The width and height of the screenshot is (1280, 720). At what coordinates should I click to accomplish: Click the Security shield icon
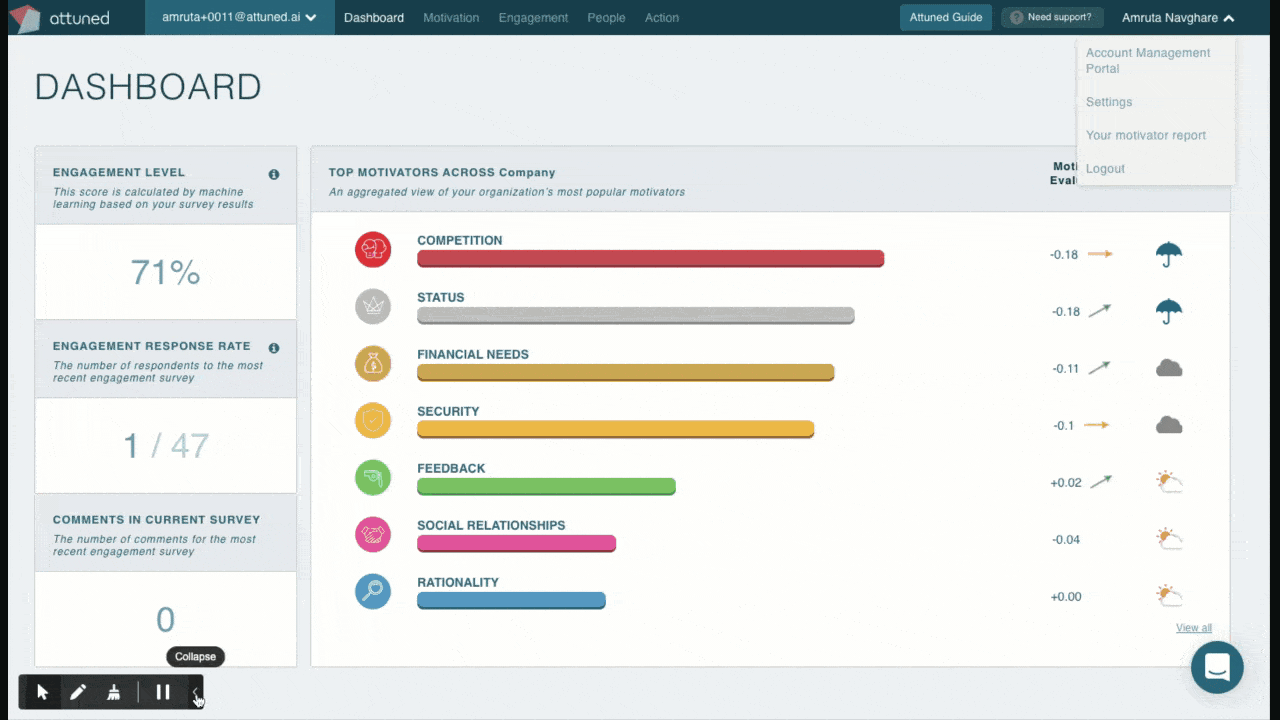click(x=373, y=420)
